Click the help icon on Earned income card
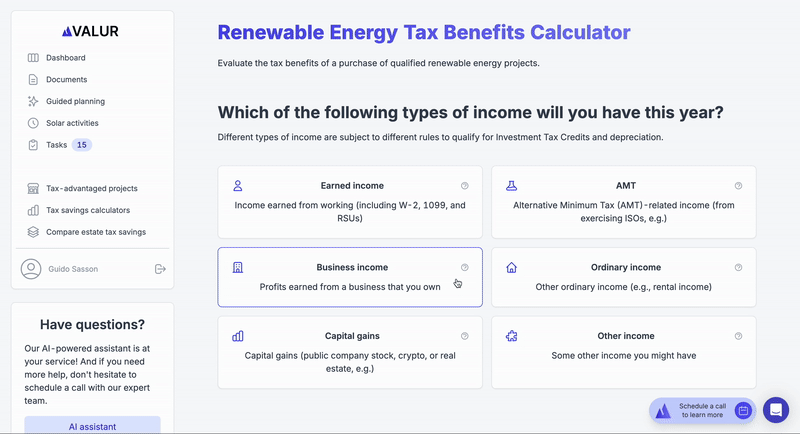Screen dimensions: 800x434 click(x=464, y=186)
